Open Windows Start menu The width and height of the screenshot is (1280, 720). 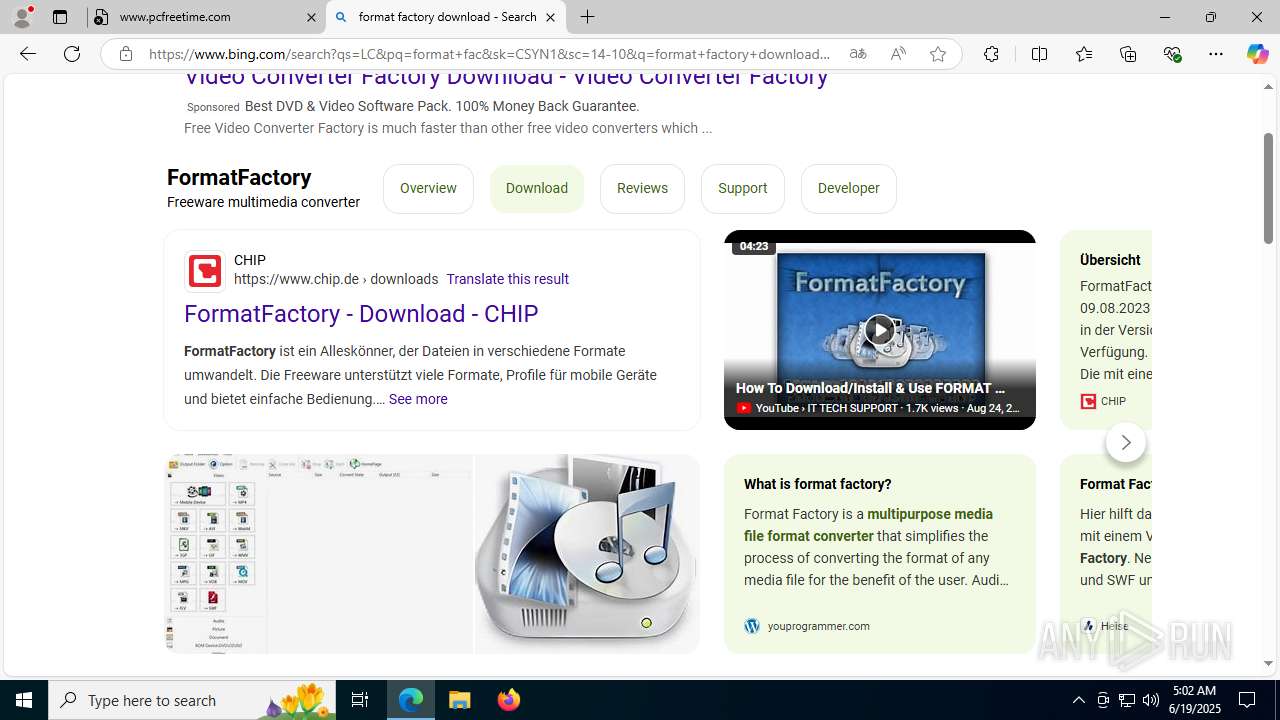24,700
